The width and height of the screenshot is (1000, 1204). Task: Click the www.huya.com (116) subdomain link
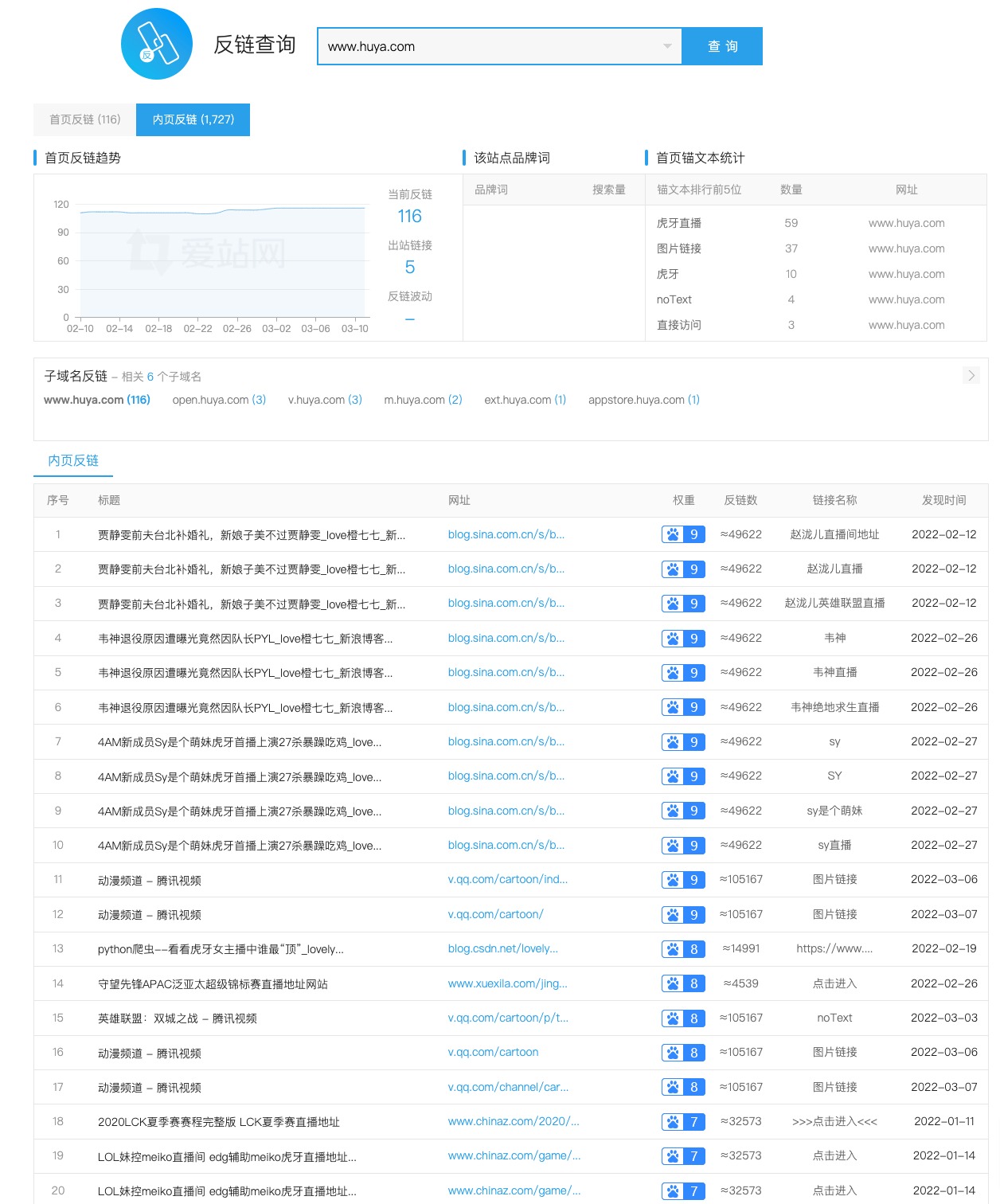click(x=96, y=400)
